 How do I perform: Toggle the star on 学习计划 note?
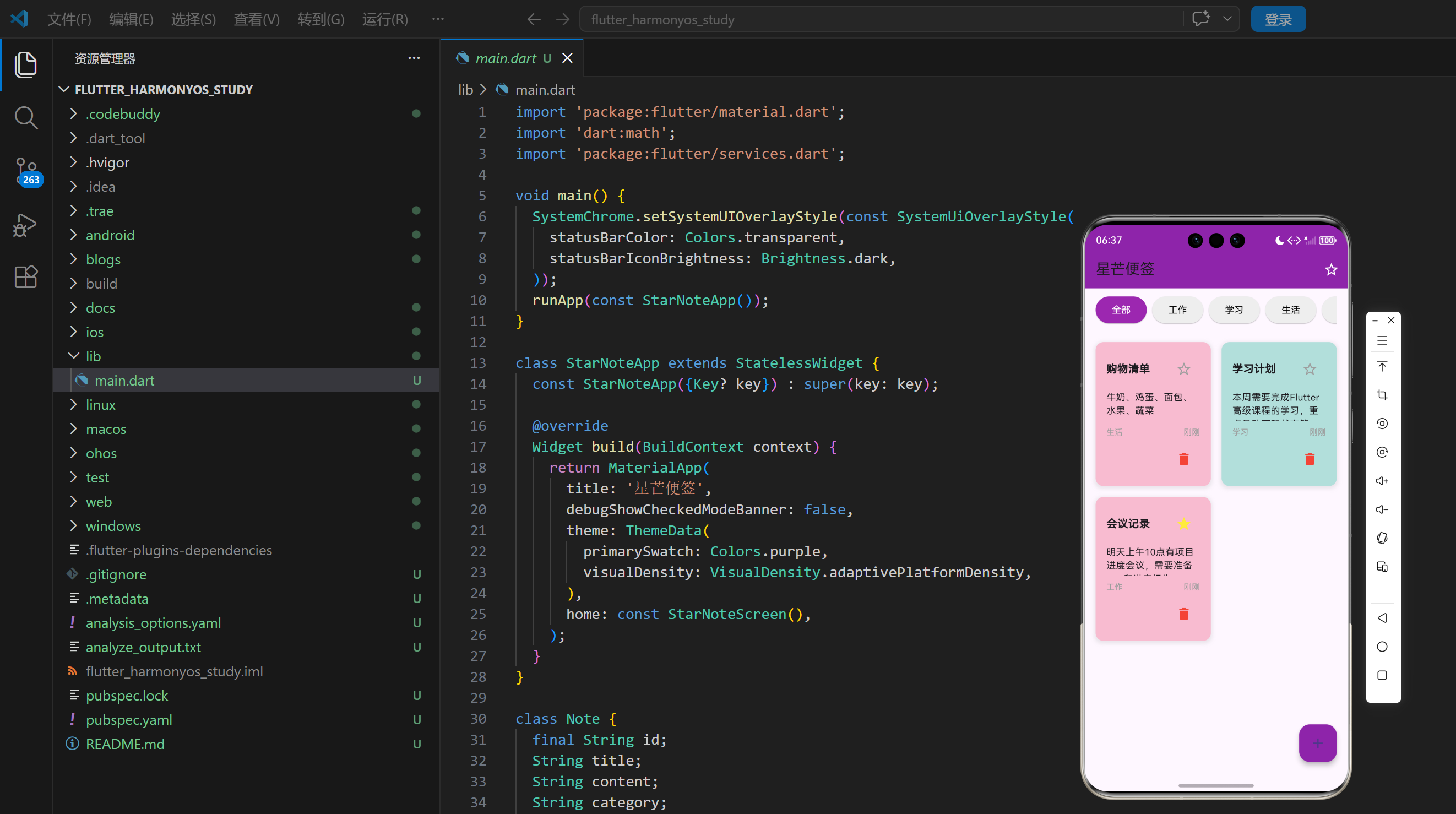pos(1310,369)
